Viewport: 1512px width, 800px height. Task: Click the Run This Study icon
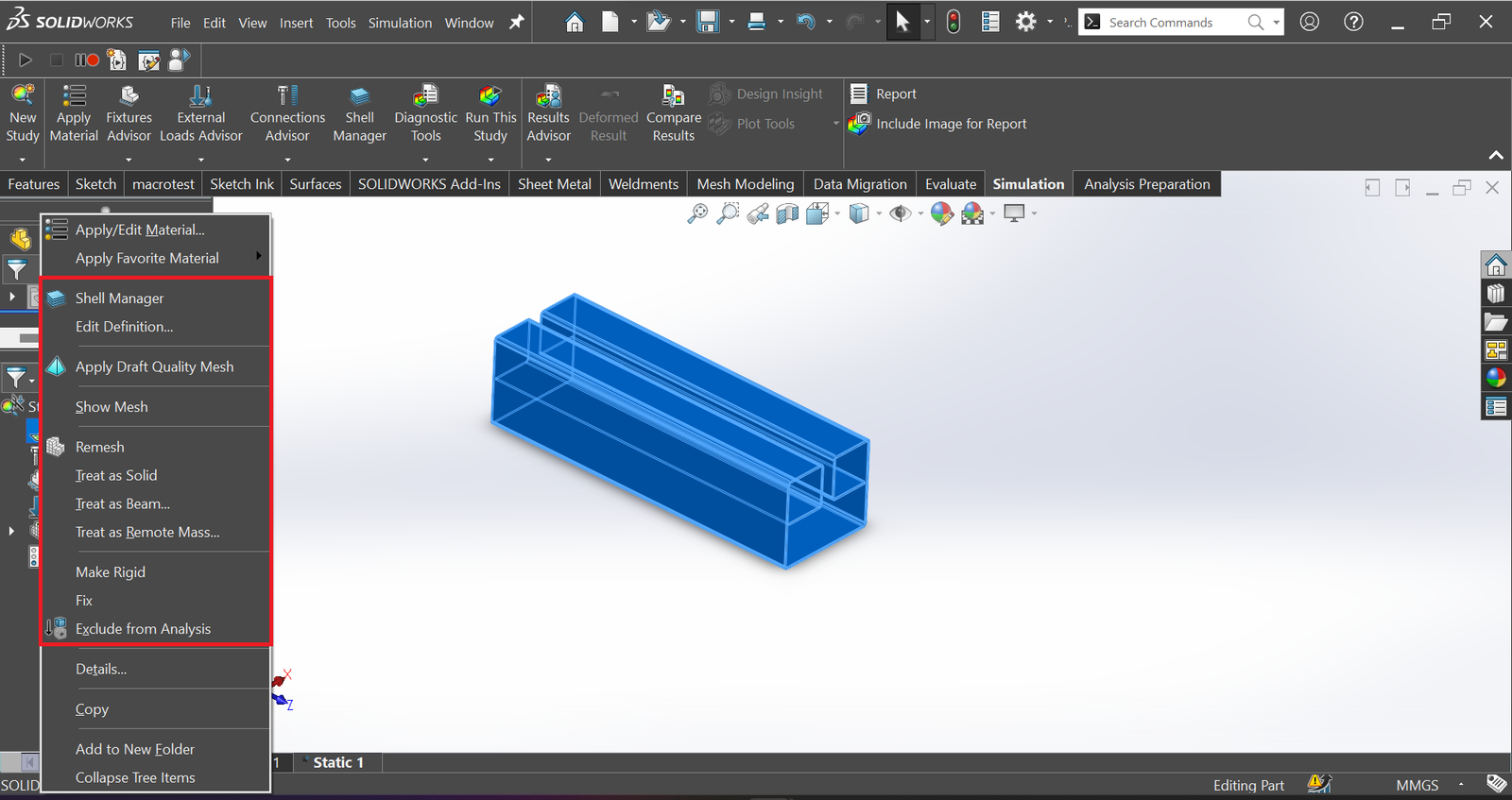[490, 96]
